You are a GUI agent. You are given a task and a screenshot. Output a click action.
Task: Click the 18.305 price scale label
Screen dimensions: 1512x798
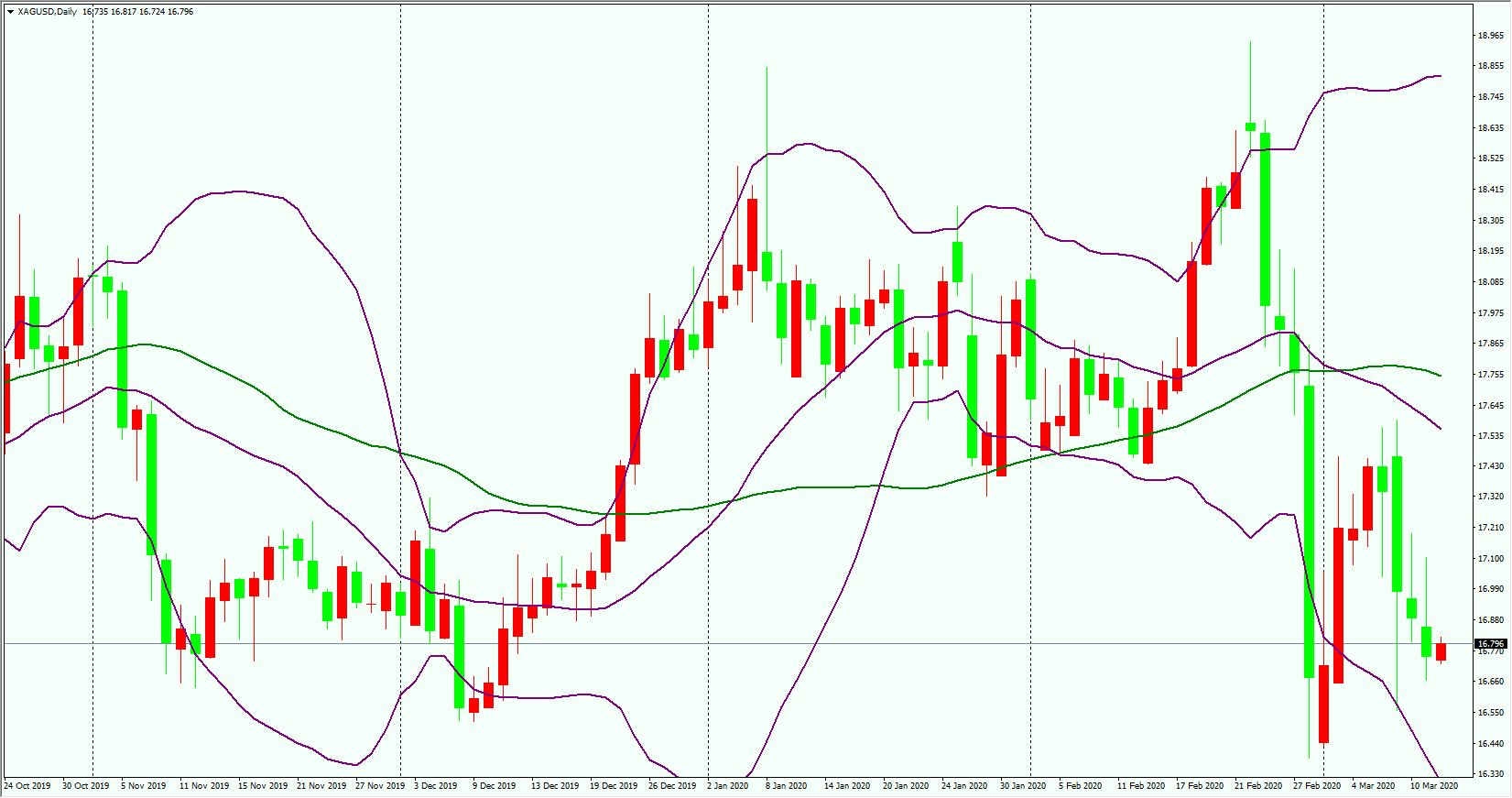[x=1491, y=221]
